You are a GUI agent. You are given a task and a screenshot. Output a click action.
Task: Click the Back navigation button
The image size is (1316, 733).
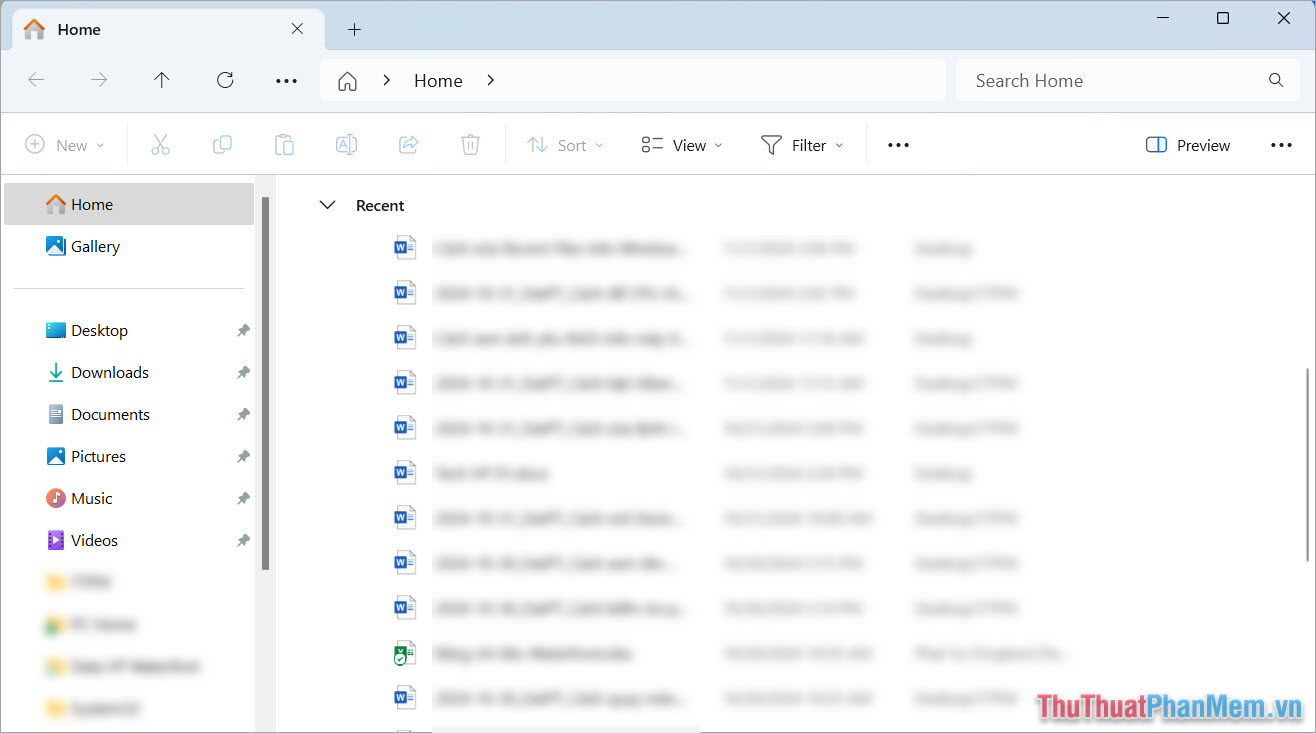[x=37, y=80]
